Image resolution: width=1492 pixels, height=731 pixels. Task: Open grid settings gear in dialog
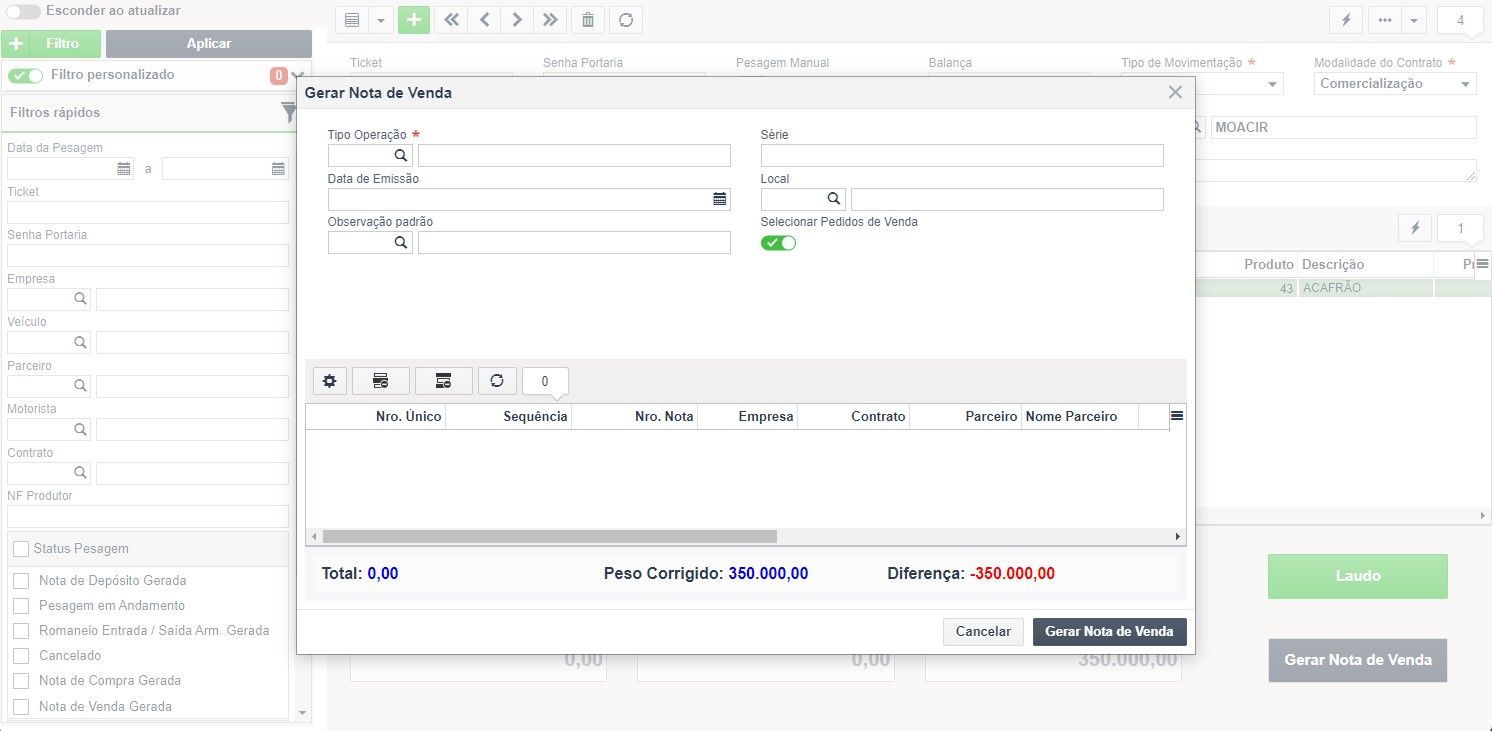(329, 380)
